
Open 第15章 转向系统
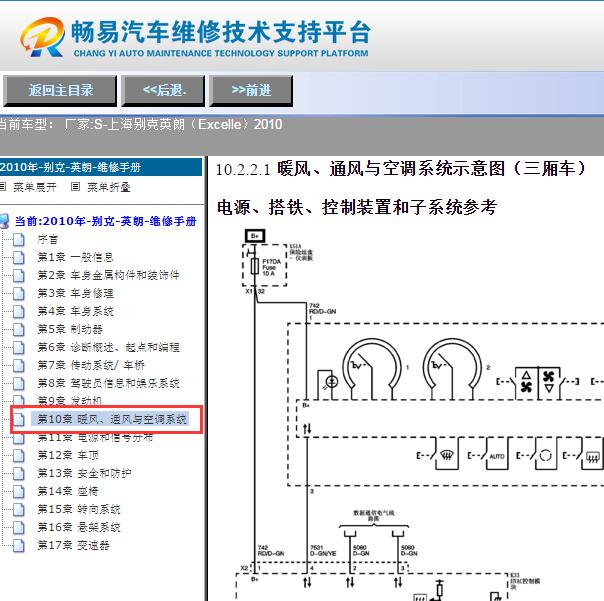tap(79, 509)
